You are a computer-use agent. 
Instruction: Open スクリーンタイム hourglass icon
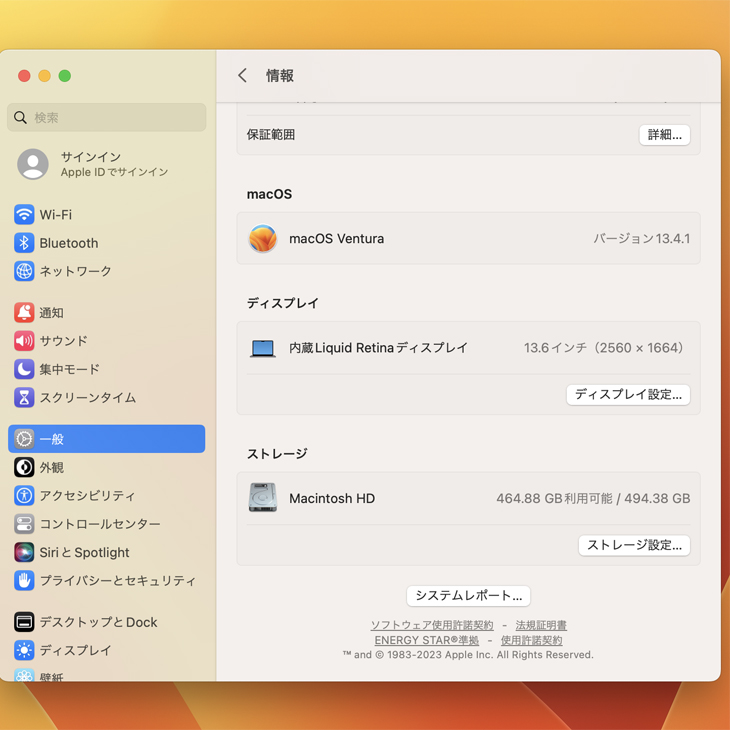[24, 397]
